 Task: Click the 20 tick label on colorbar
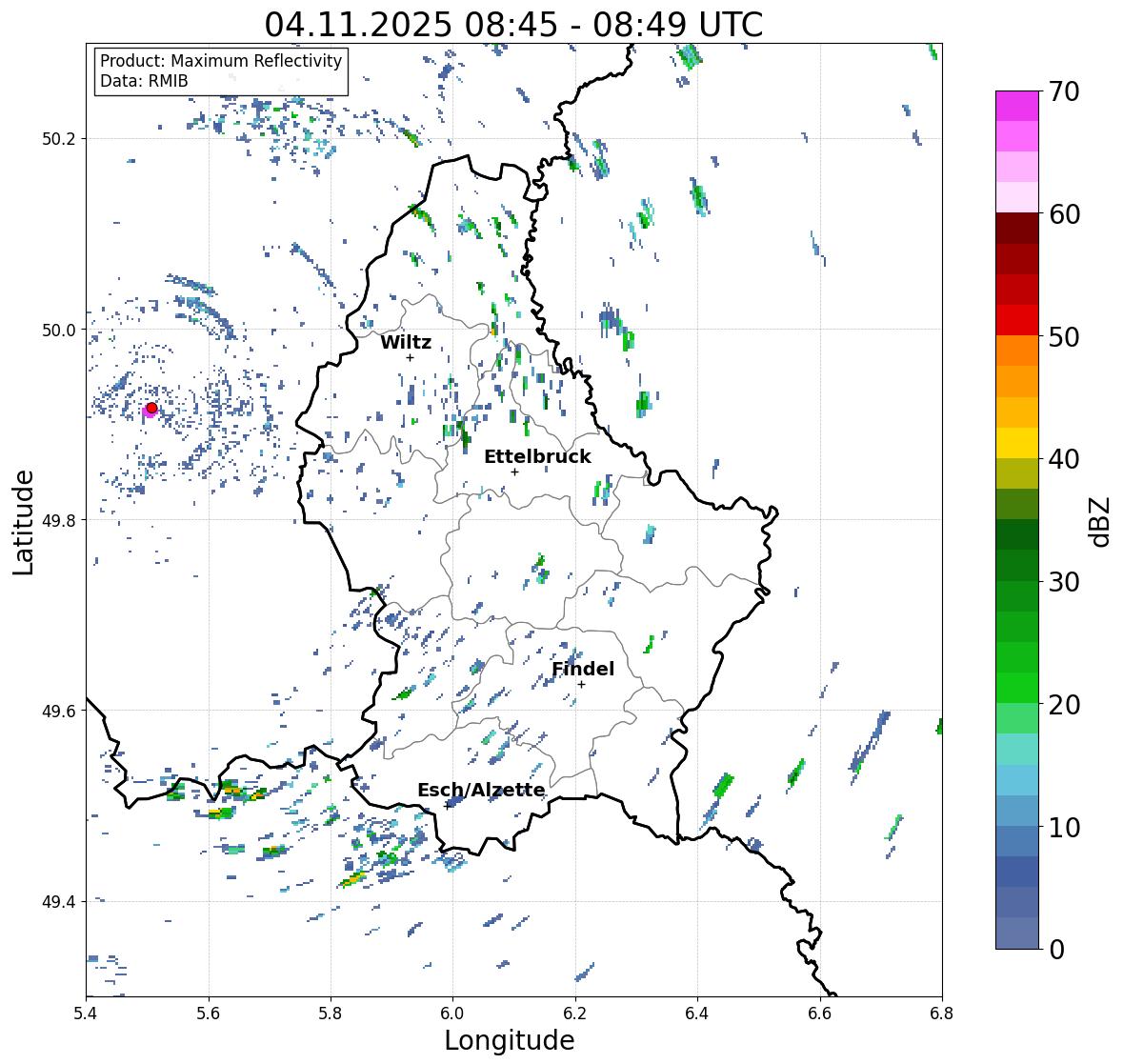point(1064,705)
